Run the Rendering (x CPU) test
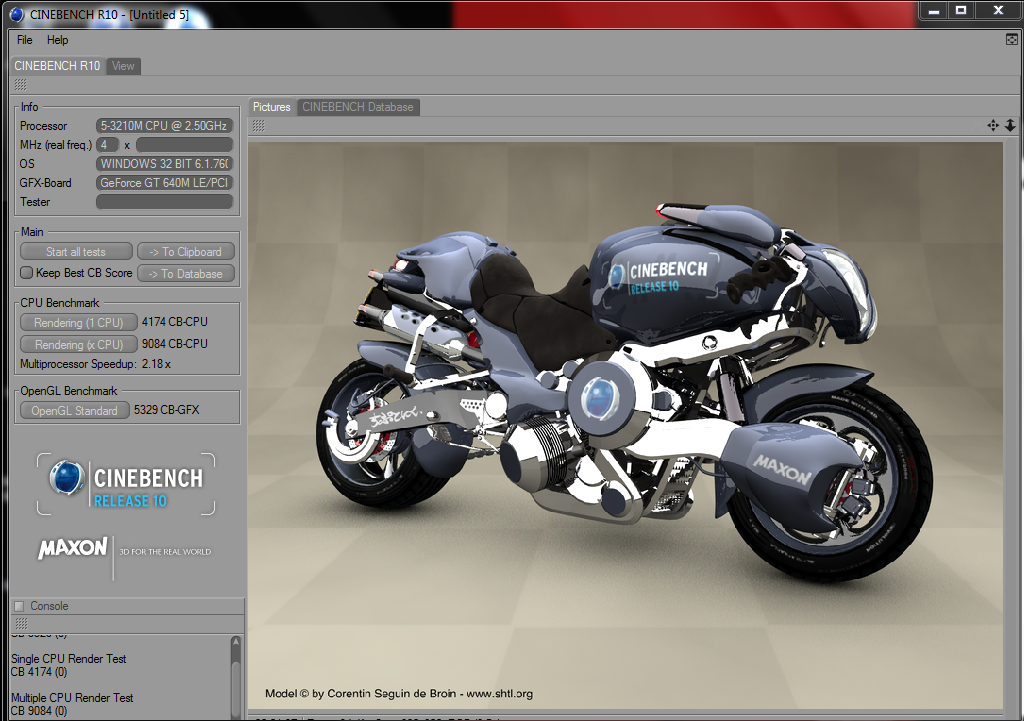 coord(78,344)
